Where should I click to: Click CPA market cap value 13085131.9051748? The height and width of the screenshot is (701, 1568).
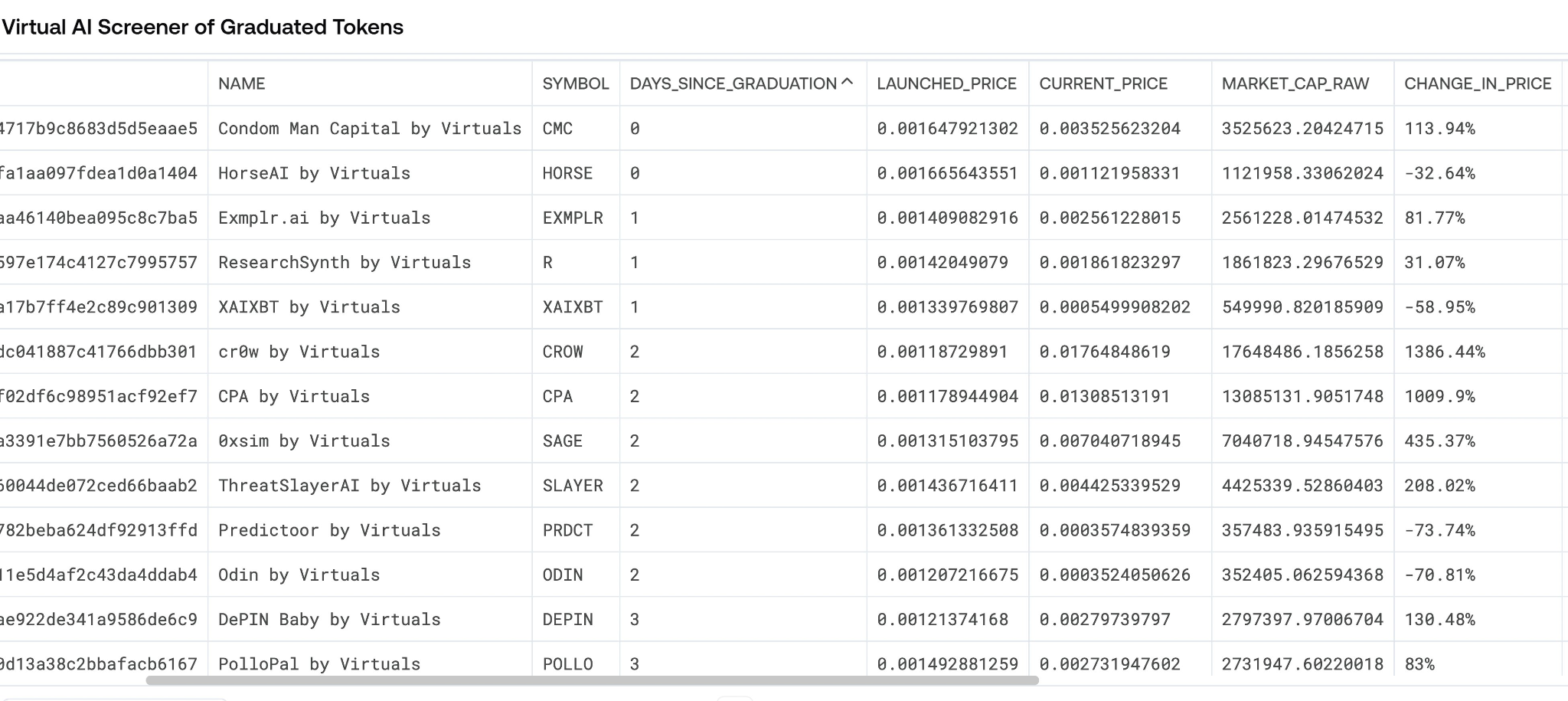tap(1302, 397)
